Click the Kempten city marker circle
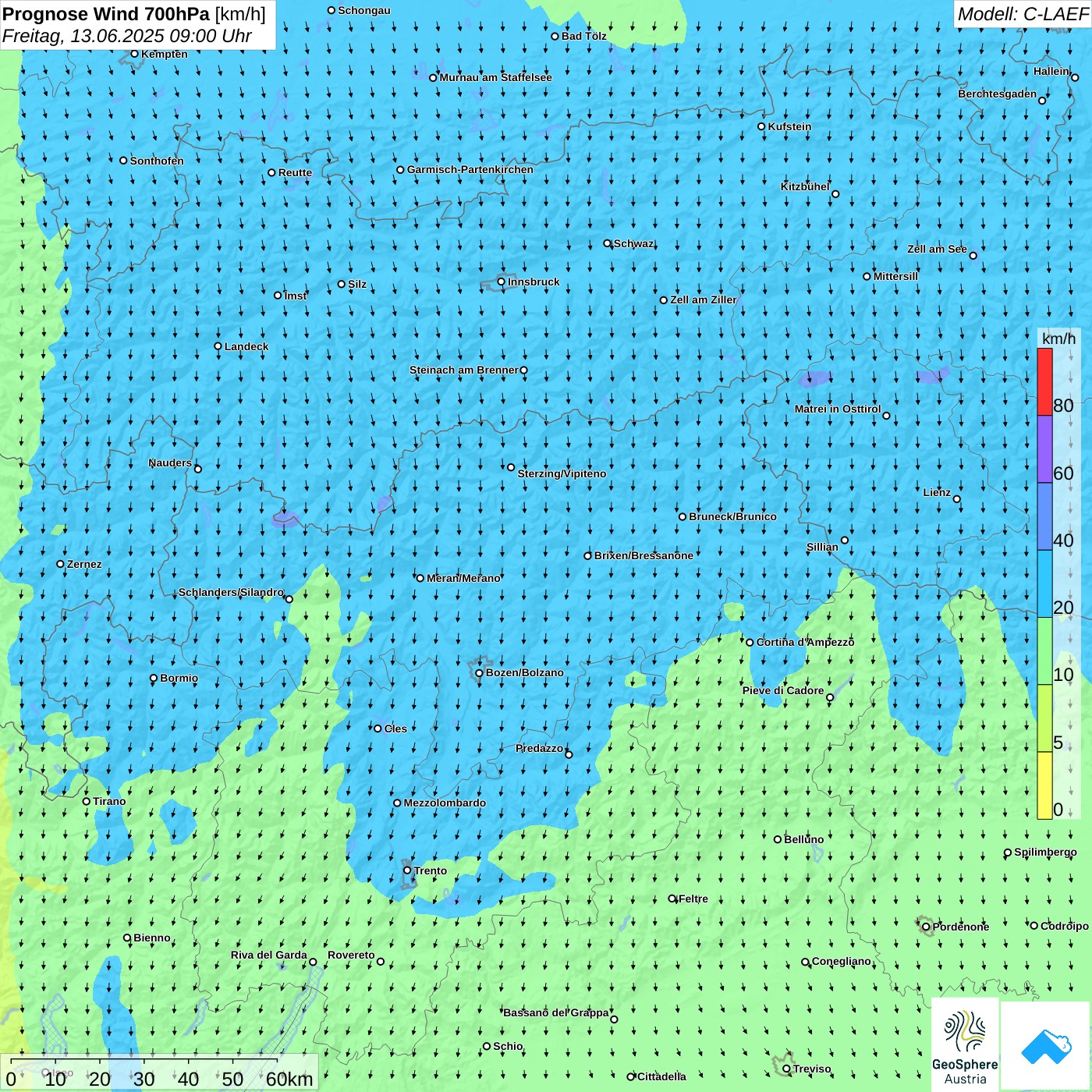This screenshot has height=1092, width=1092. pyautogui.click(x=135, y=54)
